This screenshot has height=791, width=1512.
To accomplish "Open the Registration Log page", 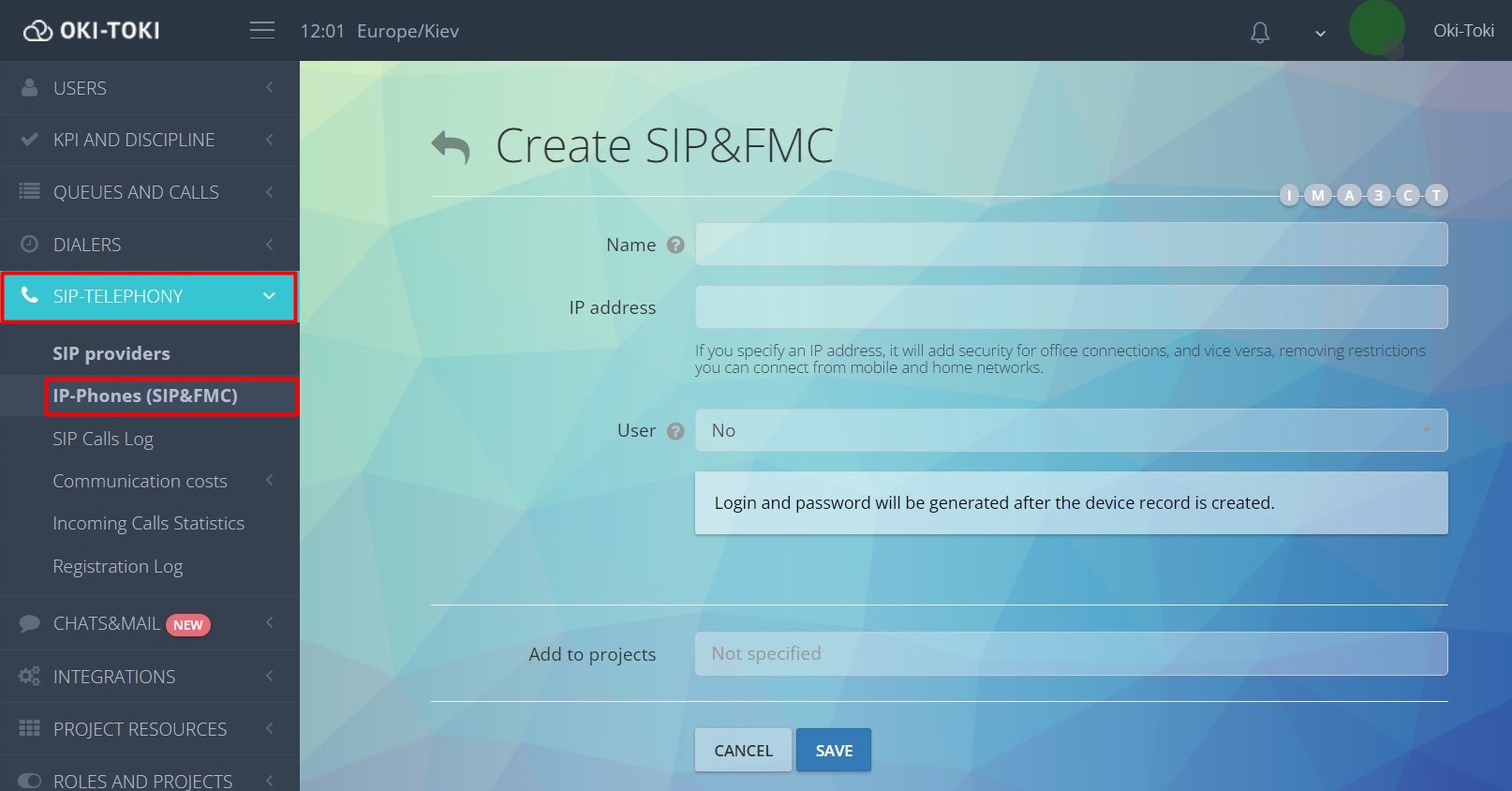I will (x=118, y=566).
